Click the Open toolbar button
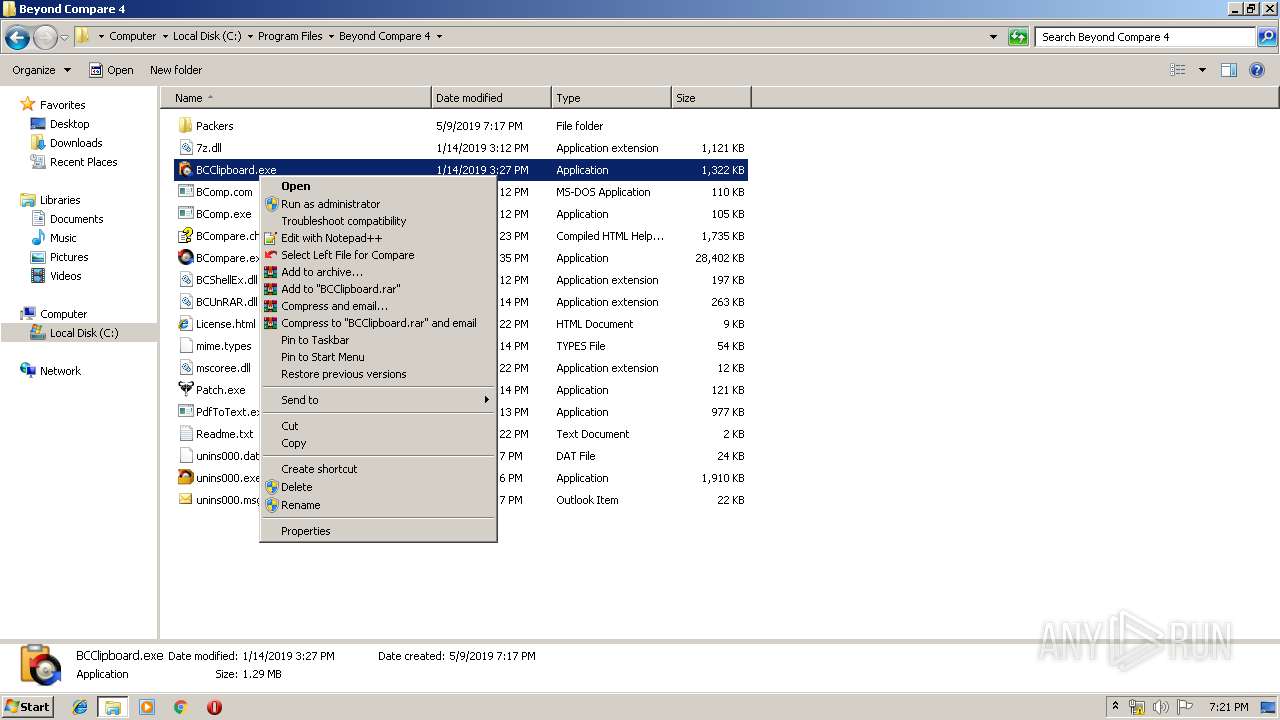 [x=111, y=70]
